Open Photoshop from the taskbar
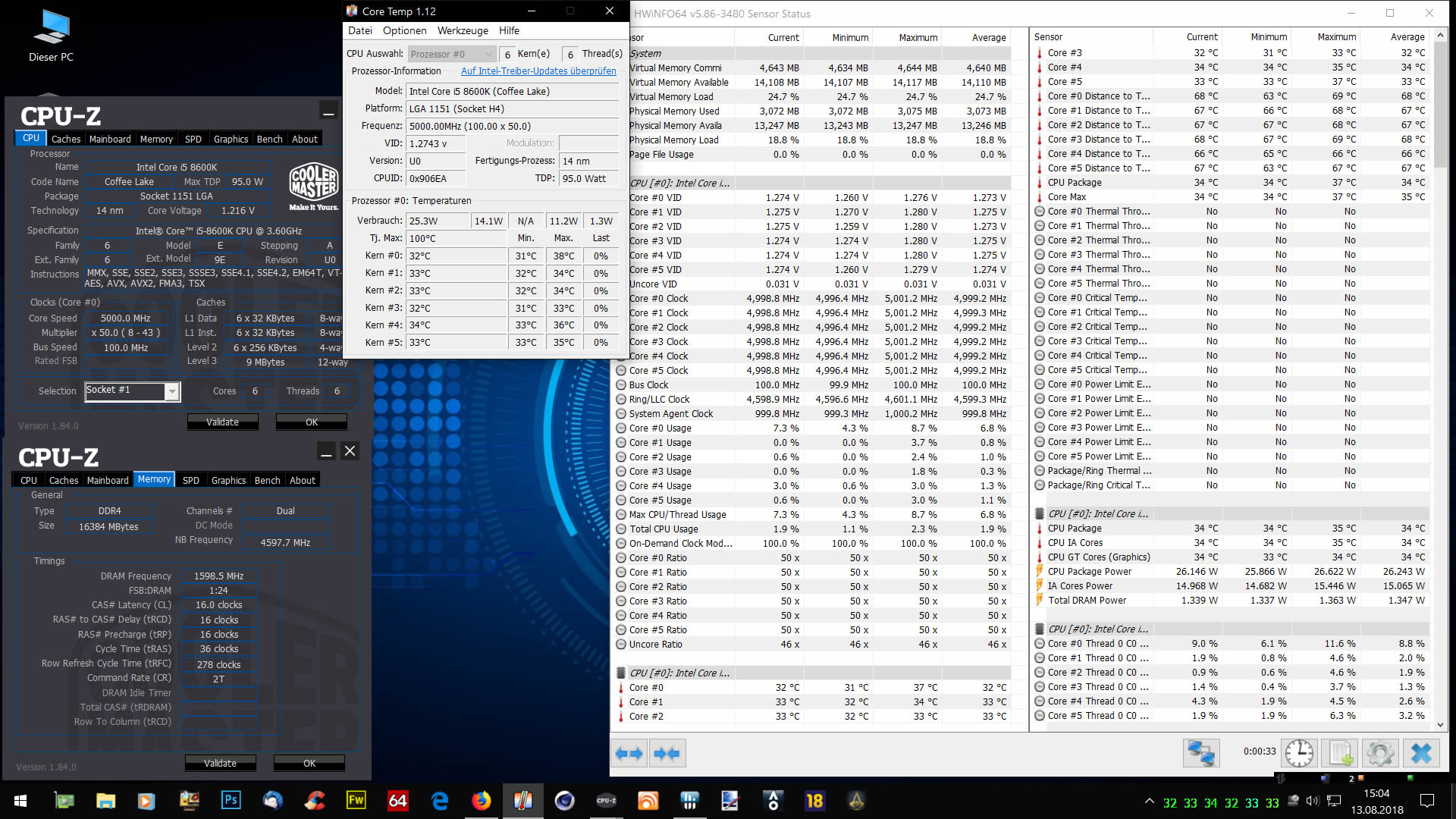1456x819 pixels. tap(231, 800)
